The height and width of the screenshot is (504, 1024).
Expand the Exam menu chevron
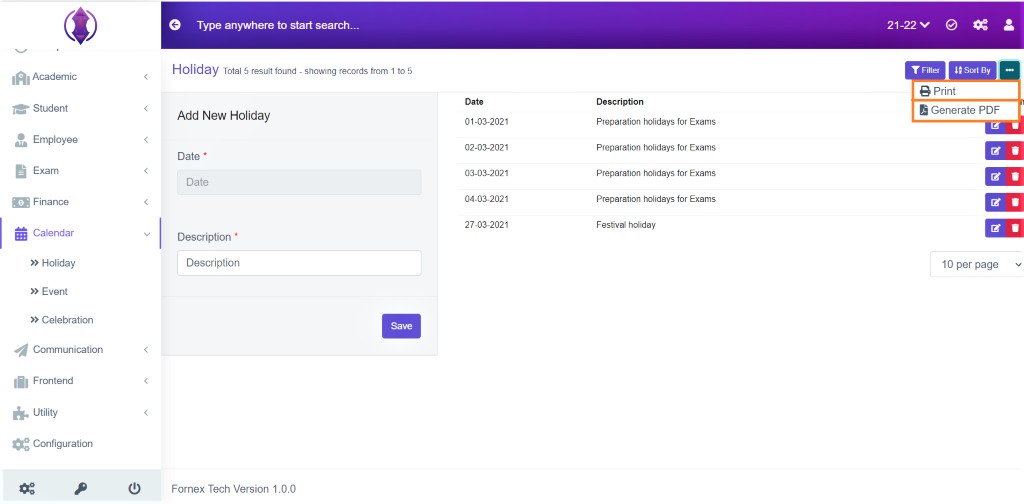(x=146, y=171)
